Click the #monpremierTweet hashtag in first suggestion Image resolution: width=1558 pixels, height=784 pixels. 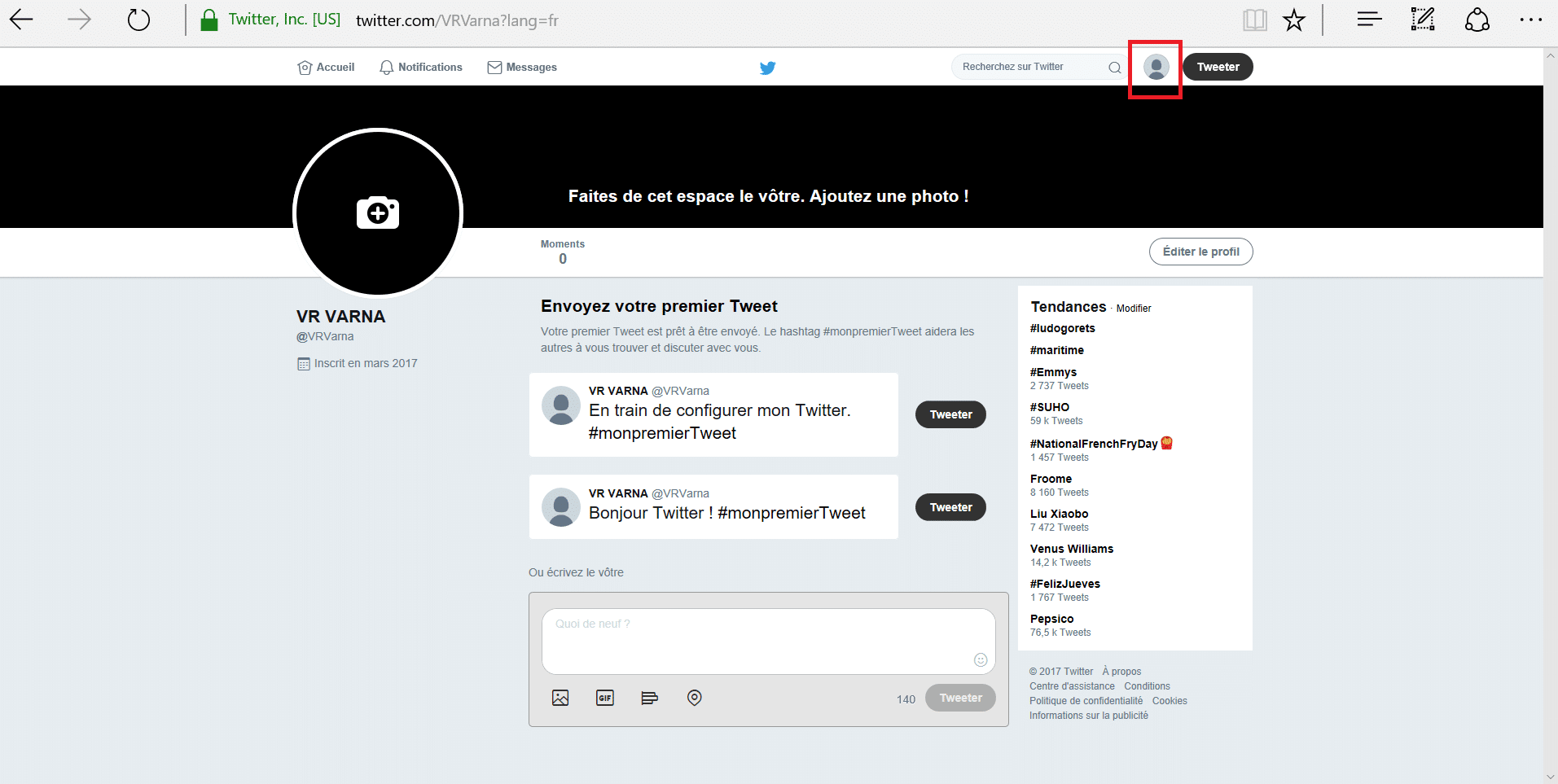[662, 433]
